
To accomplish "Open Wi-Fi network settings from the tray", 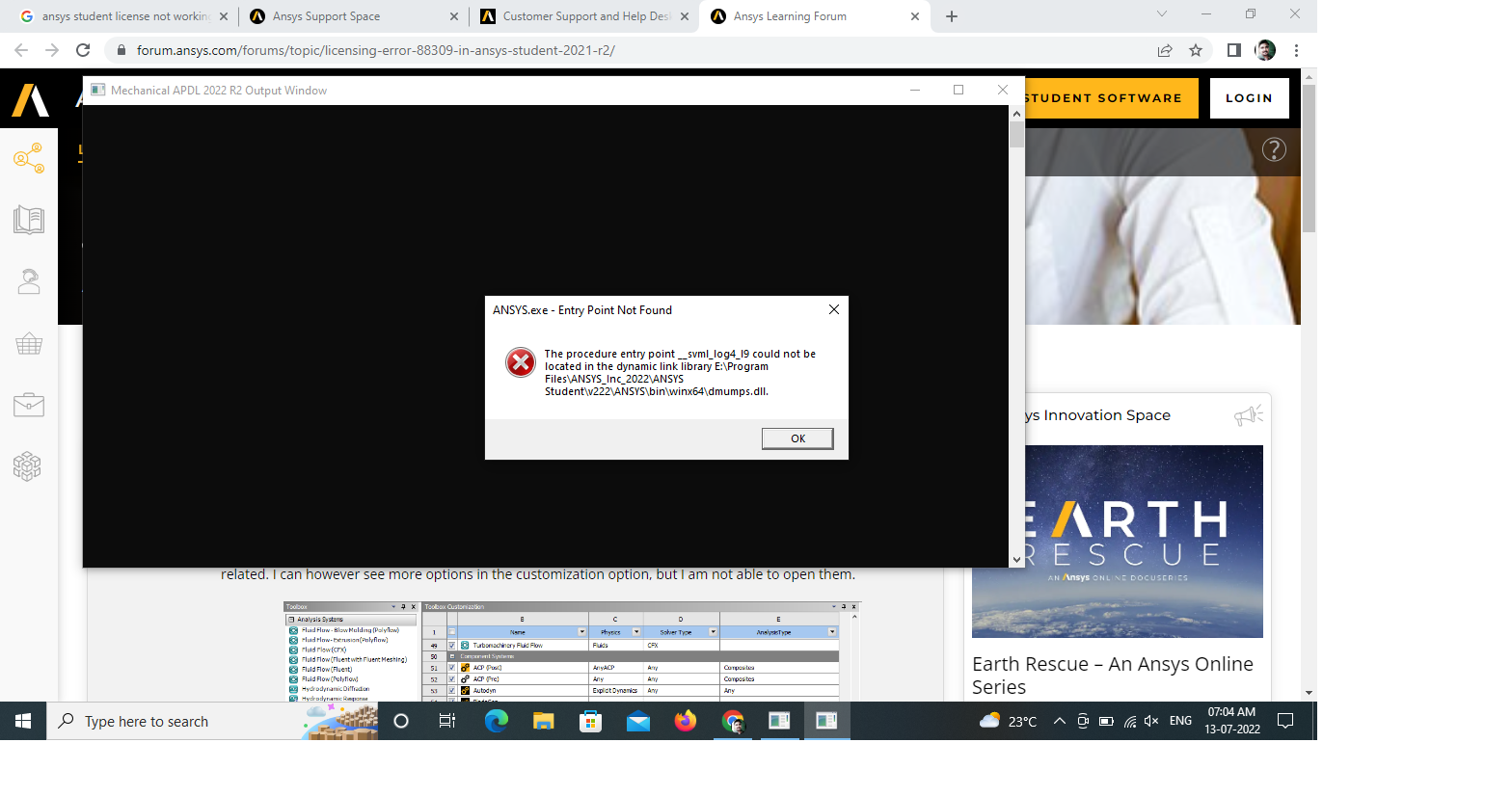I will point(1129,721).
